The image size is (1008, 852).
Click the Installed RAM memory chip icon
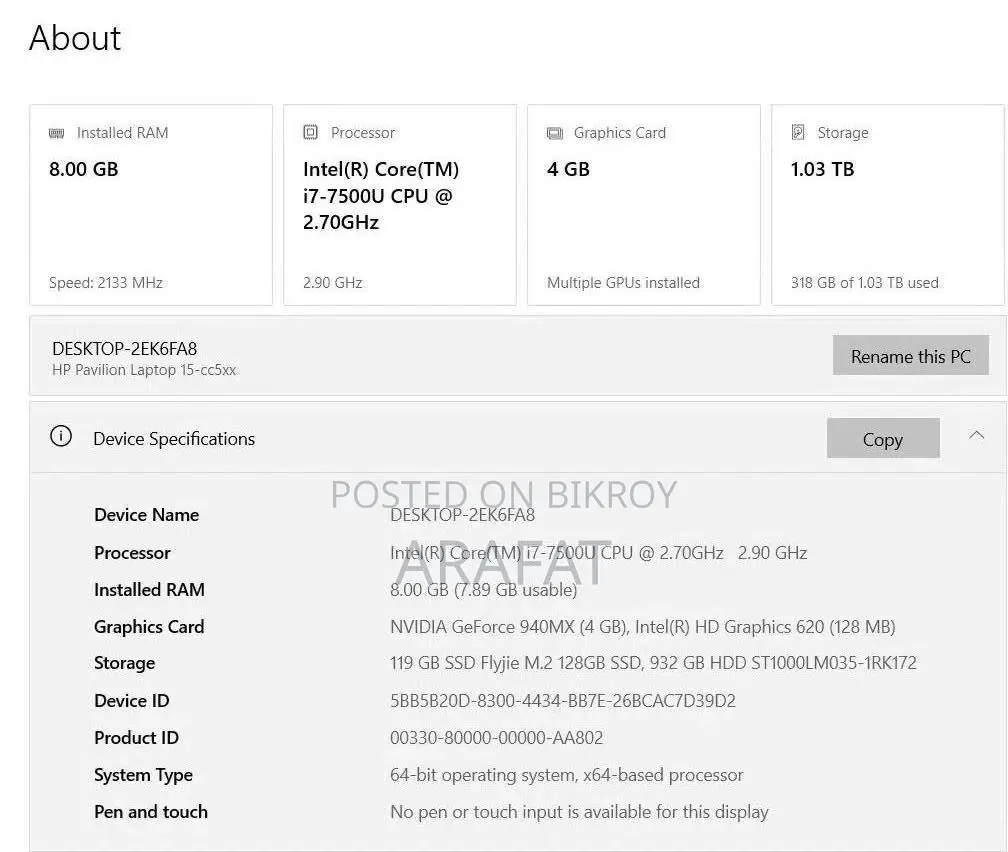click(x=57, y=133)
